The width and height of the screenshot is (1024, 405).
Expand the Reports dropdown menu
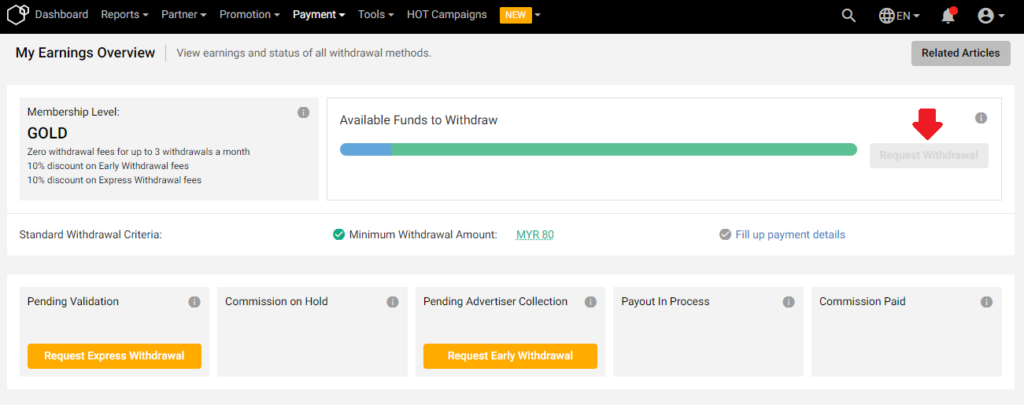coord(124,14)
